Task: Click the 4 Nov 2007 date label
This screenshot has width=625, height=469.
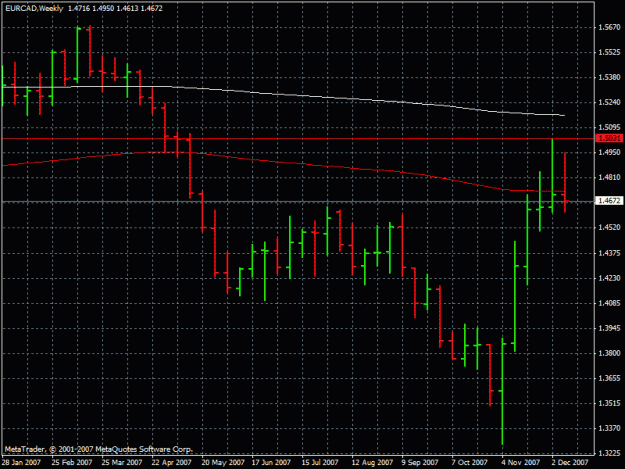Action: 521,463
